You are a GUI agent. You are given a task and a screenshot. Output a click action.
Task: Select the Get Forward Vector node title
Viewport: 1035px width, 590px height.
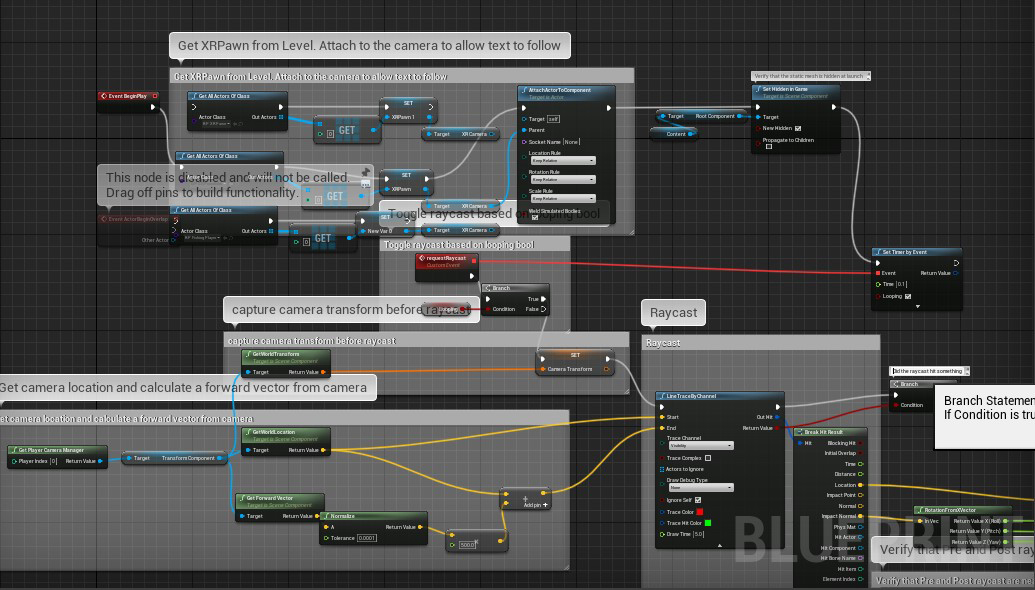click(x=280, y=500)
